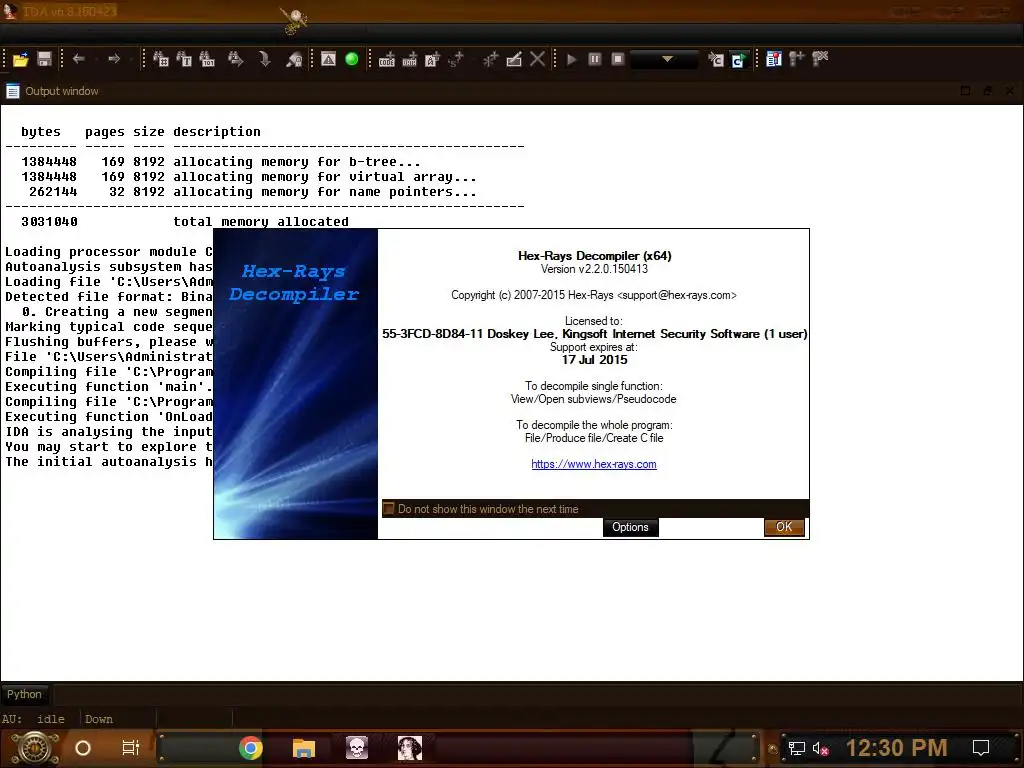Click the Save floppy disk icon

pos(44,59)
